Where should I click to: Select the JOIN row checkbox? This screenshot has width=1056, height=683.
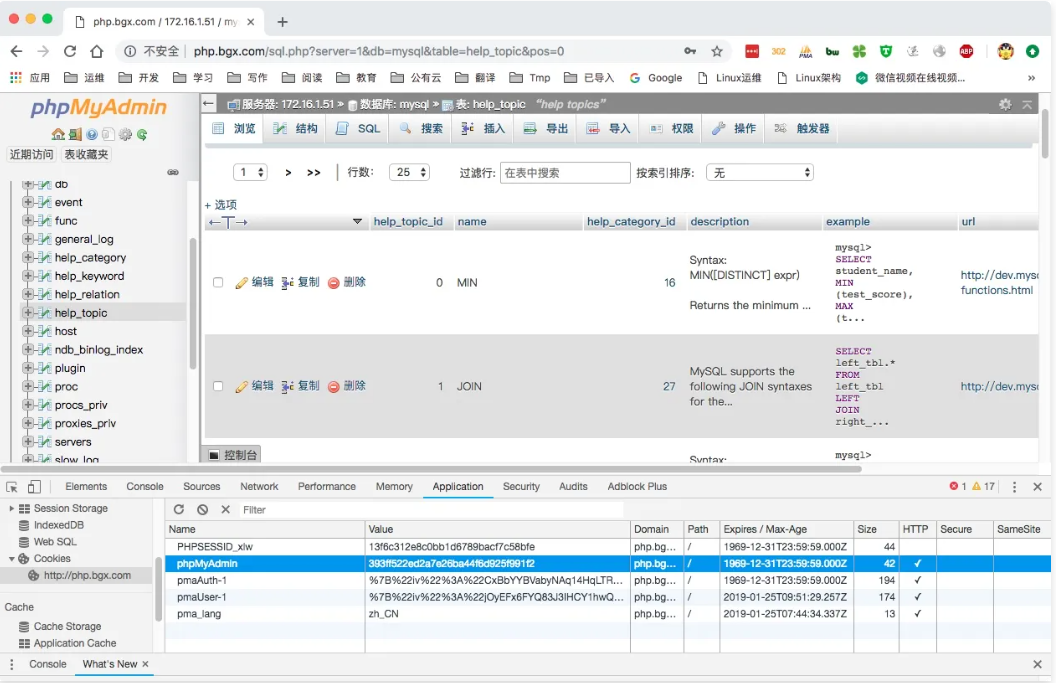point(218,386)
